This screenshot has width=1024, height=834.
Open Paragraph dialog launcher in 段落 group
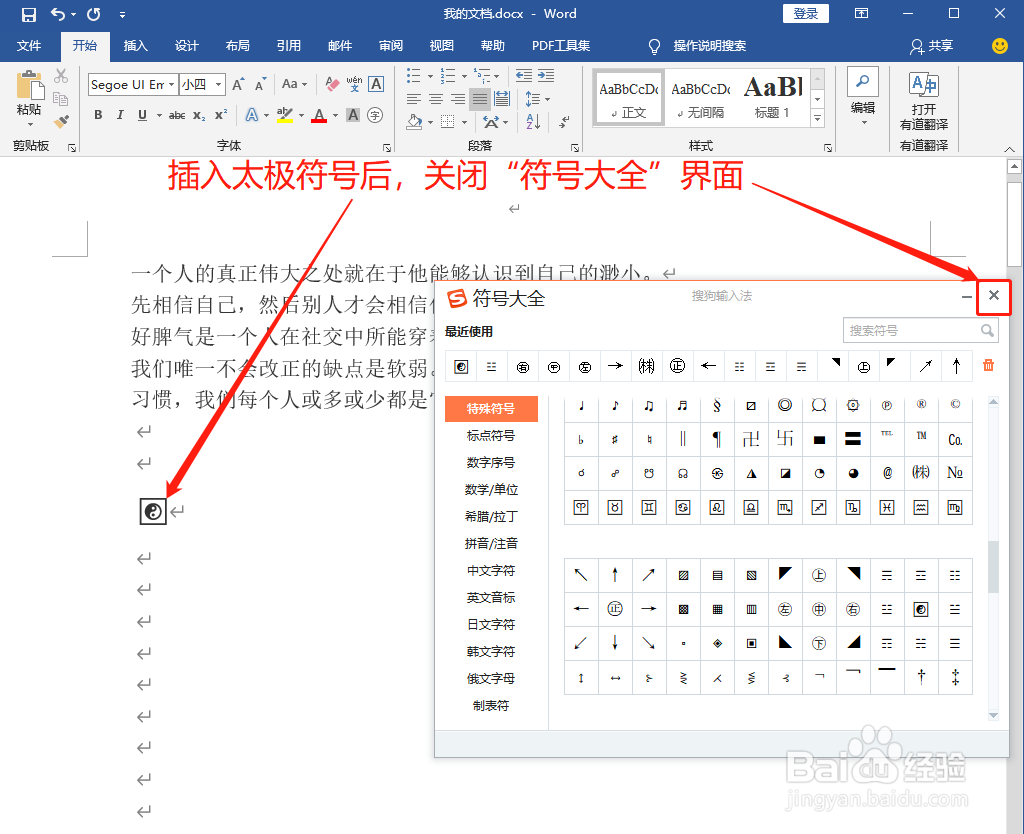click(x=575, y=148)
